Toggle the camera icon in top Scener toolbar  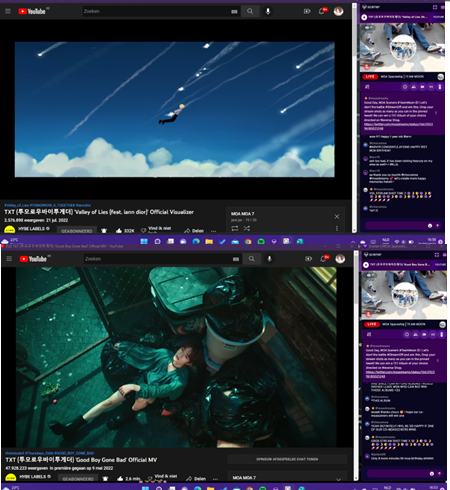click(x=422, y=87)
